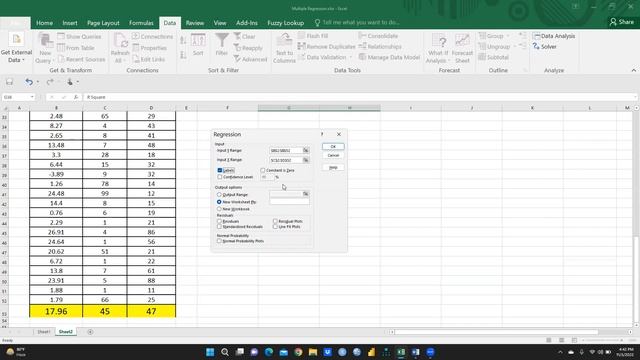The image size is (640, 360).
Task: Switch to Page Layout tab
Action: click(103, 23)
